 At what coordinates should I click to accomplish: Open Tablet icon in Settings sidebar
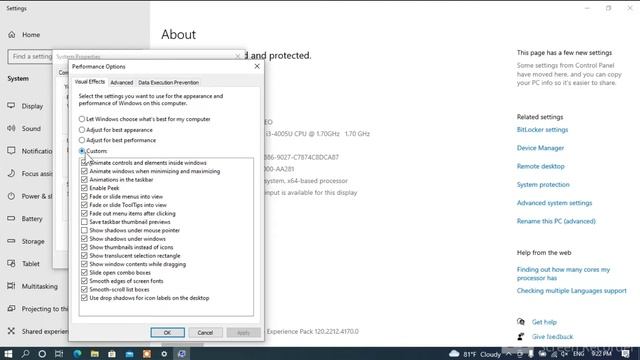pos(11,264)
